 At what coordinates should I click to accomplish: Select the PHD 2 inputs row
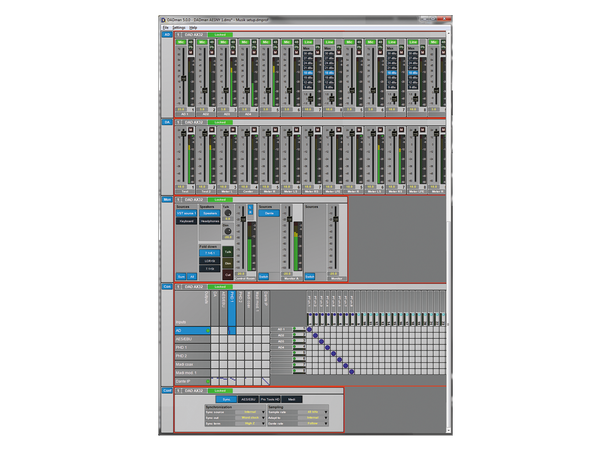193,356
